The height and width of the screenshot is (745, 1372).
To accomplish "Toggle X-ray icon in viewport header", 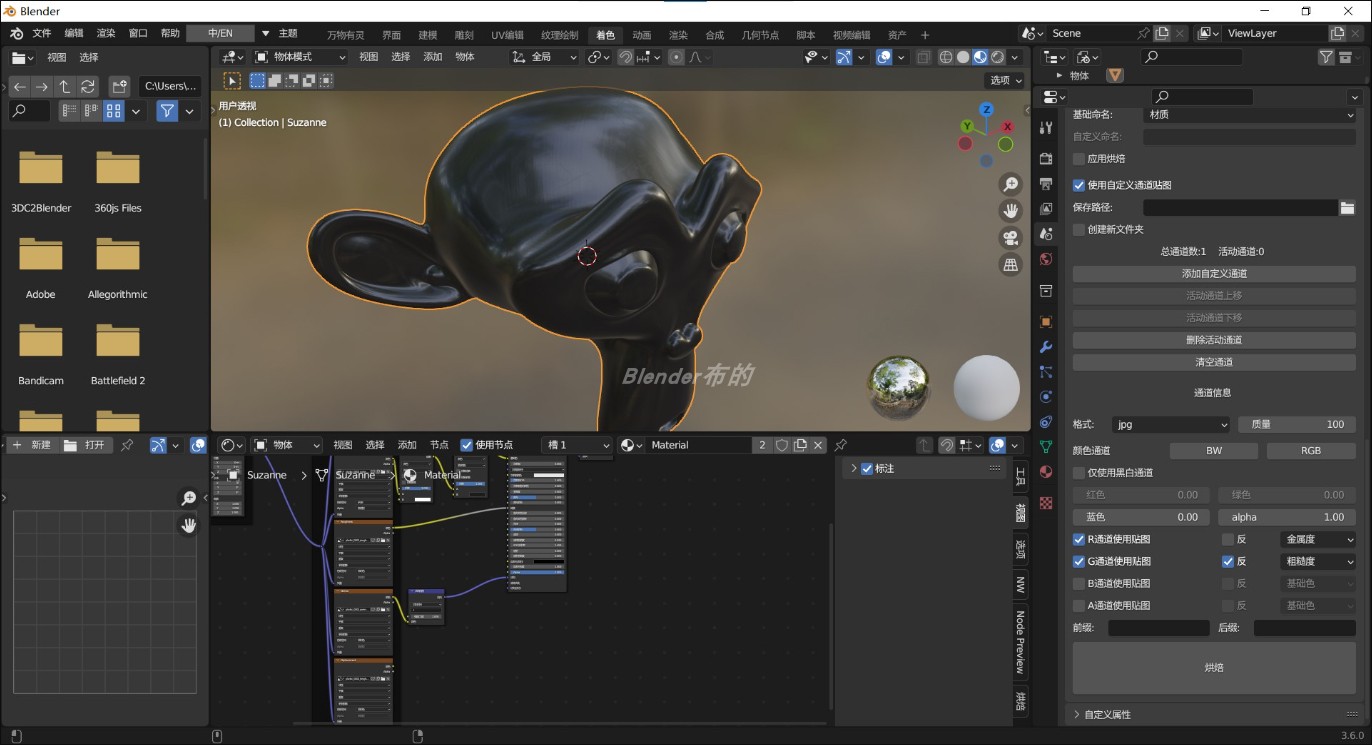I will 923,57.
